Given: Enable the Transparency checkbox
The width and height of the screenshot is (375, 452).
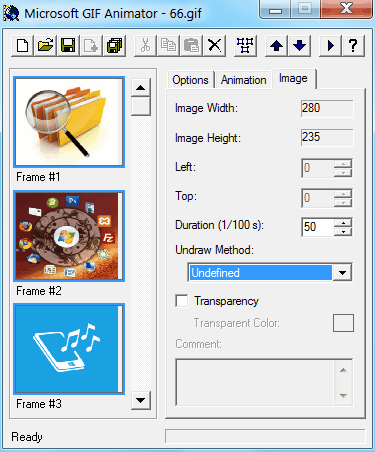Looking at the screenshot, I should pyautogui.click(x=182, y=301).
